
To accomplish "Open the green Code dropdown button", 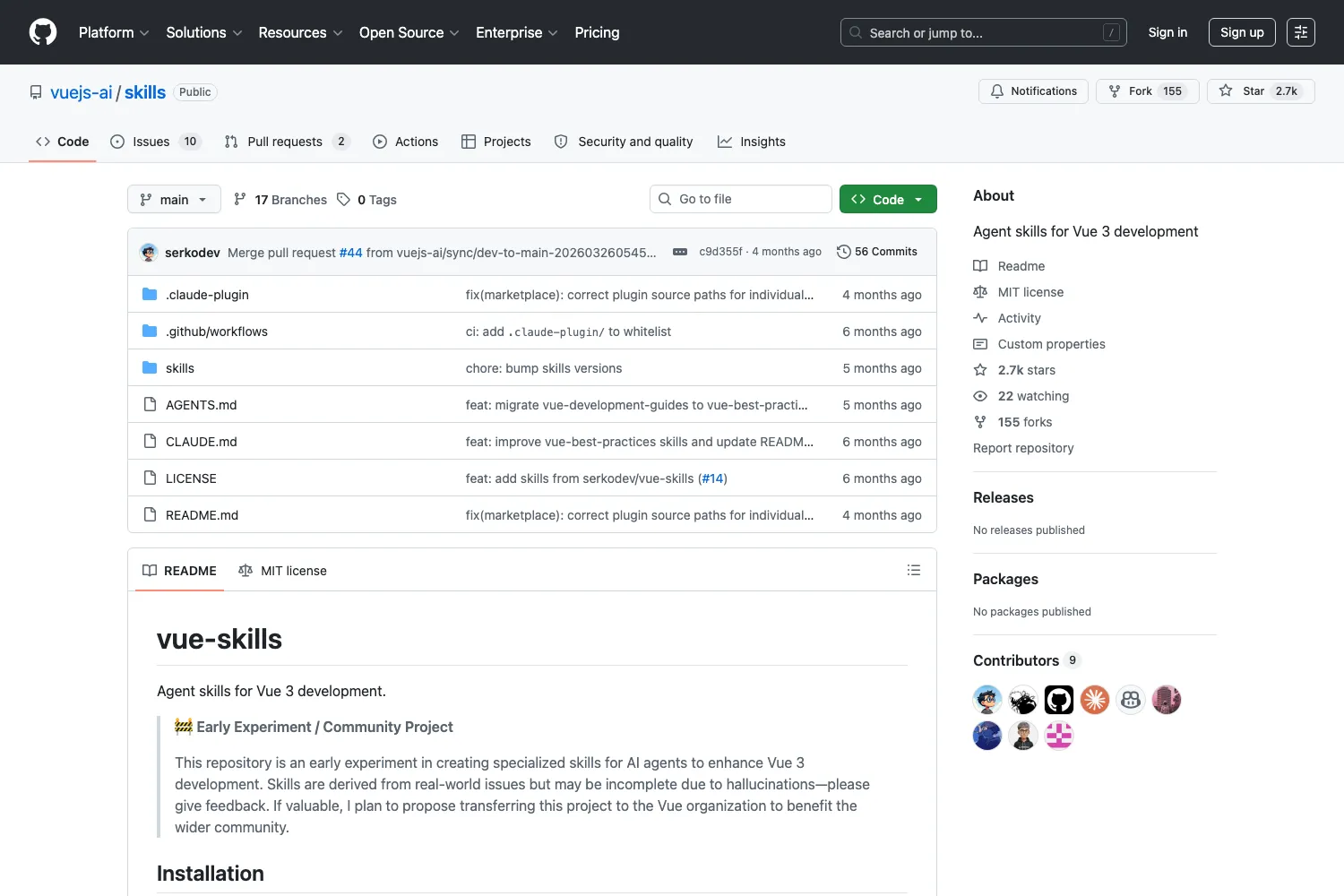I will tap(888, 199).
